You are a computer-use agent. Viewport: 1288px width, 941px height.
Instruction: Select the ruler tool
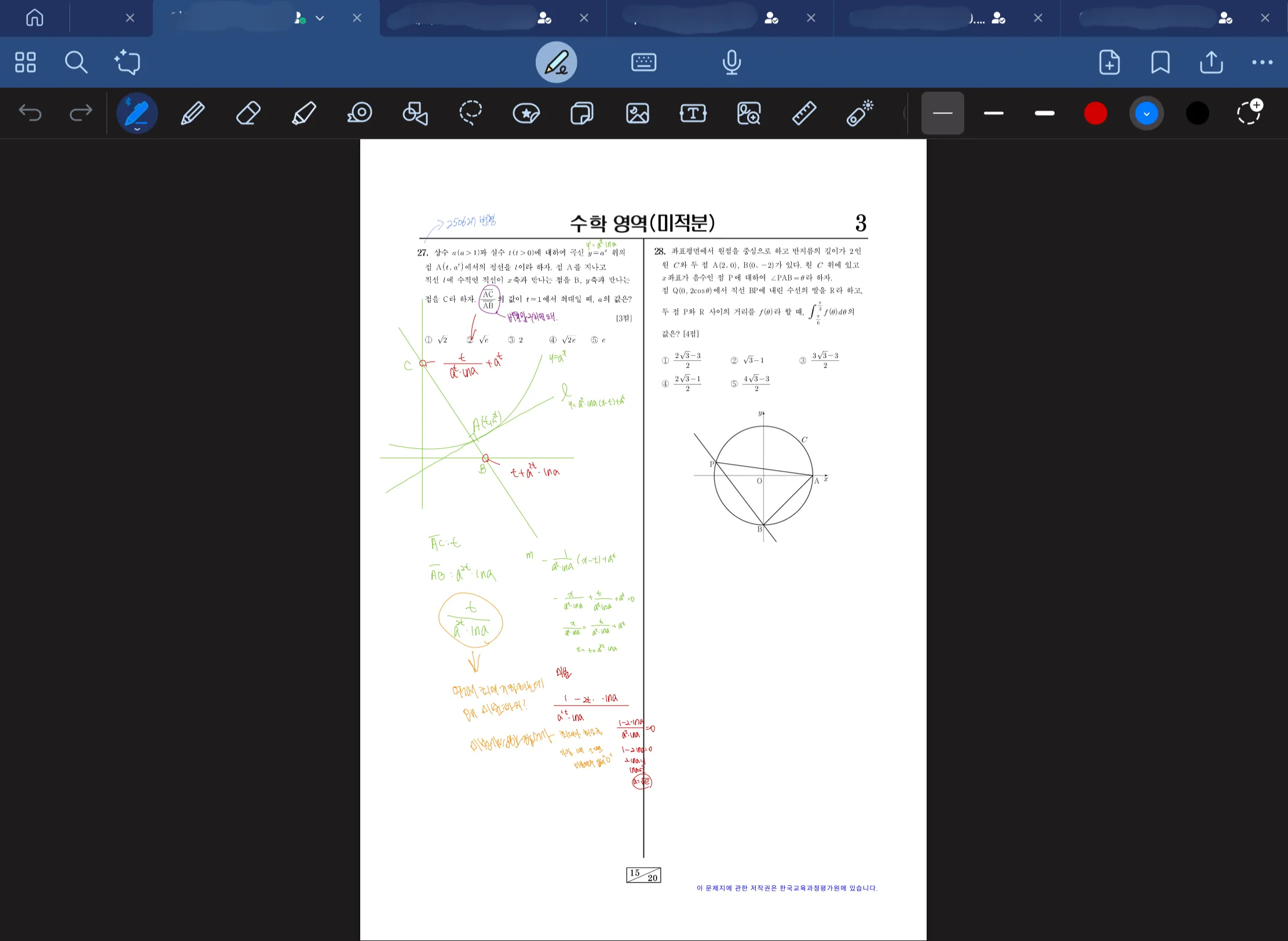coord(804,113)
